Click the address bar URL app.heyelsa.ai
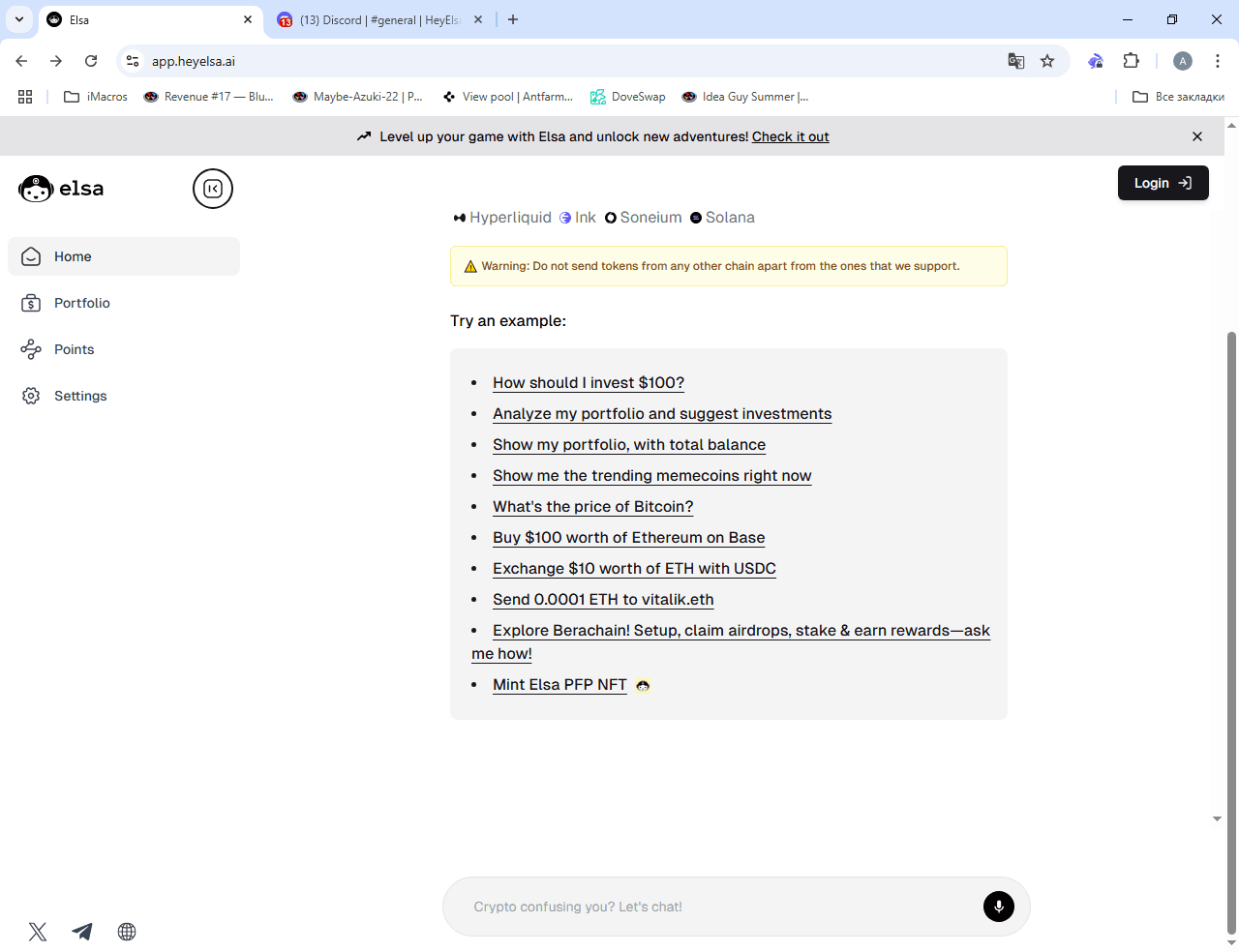 (194, 61)
